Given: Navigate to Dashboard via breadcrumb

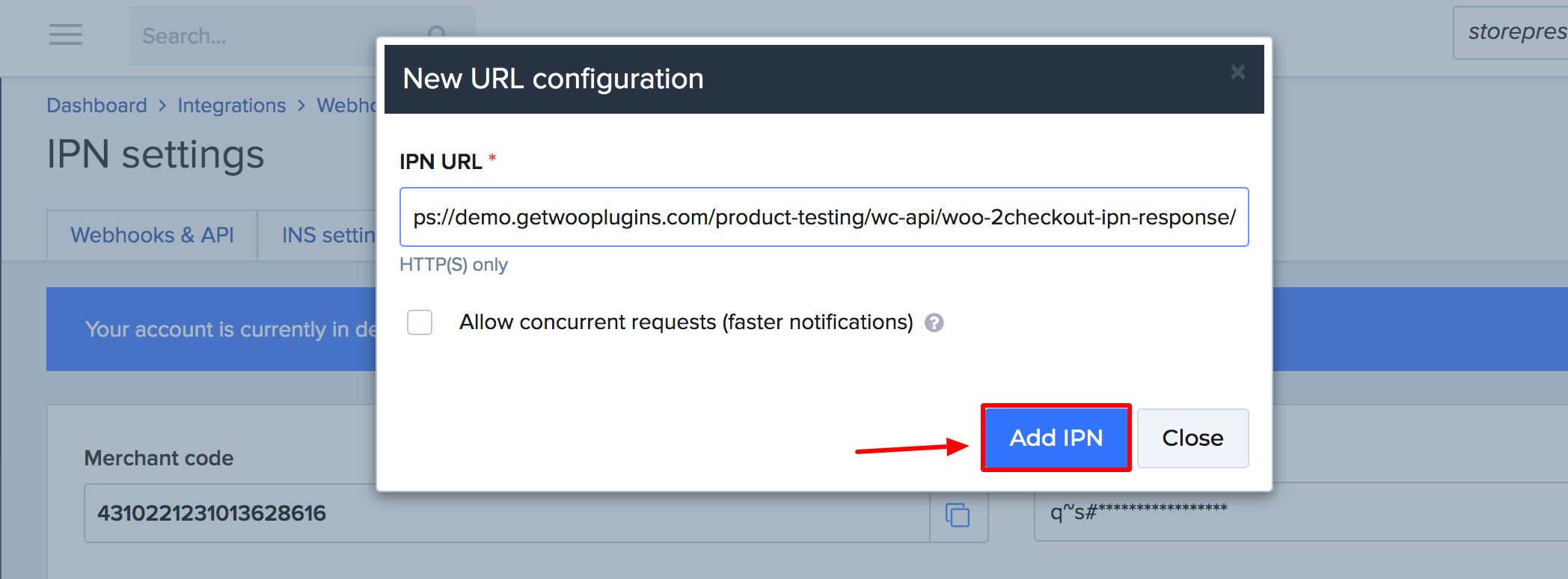Looking at the screenshot, I should [x=97, y=105].
